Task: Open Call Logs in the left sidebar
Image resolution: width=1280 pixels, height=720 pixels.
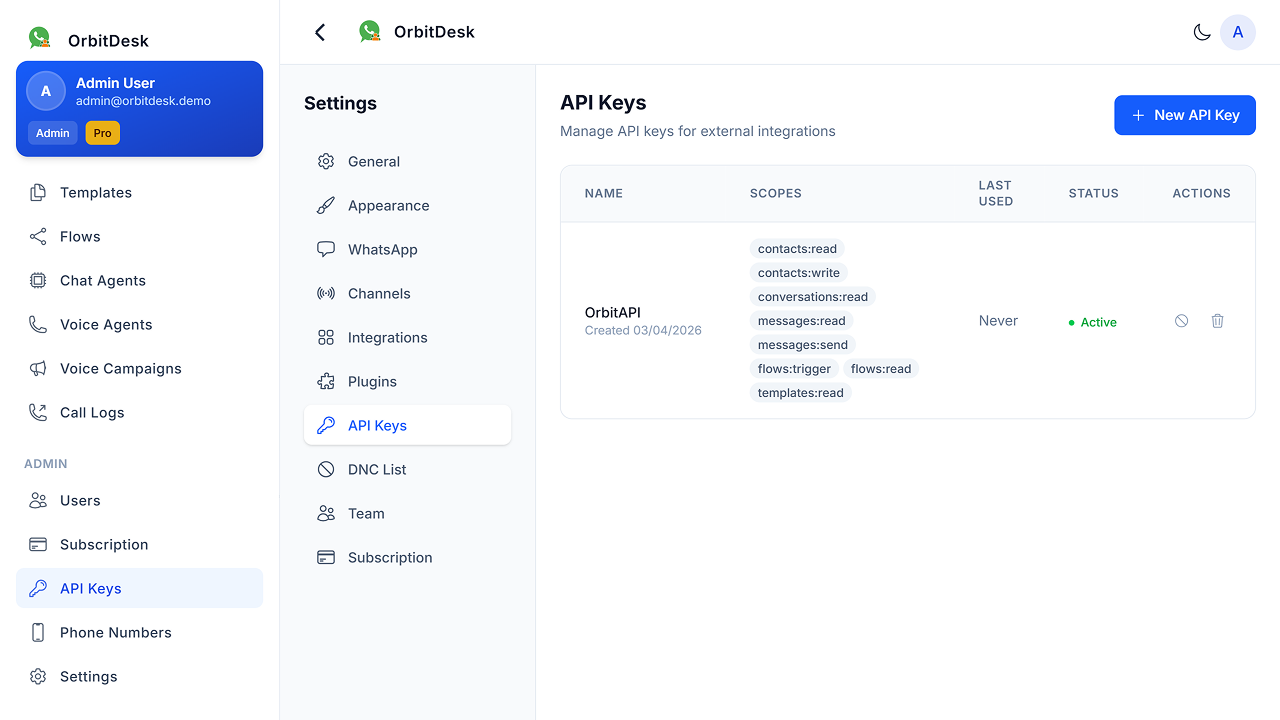Action: [x=92, y=413]
